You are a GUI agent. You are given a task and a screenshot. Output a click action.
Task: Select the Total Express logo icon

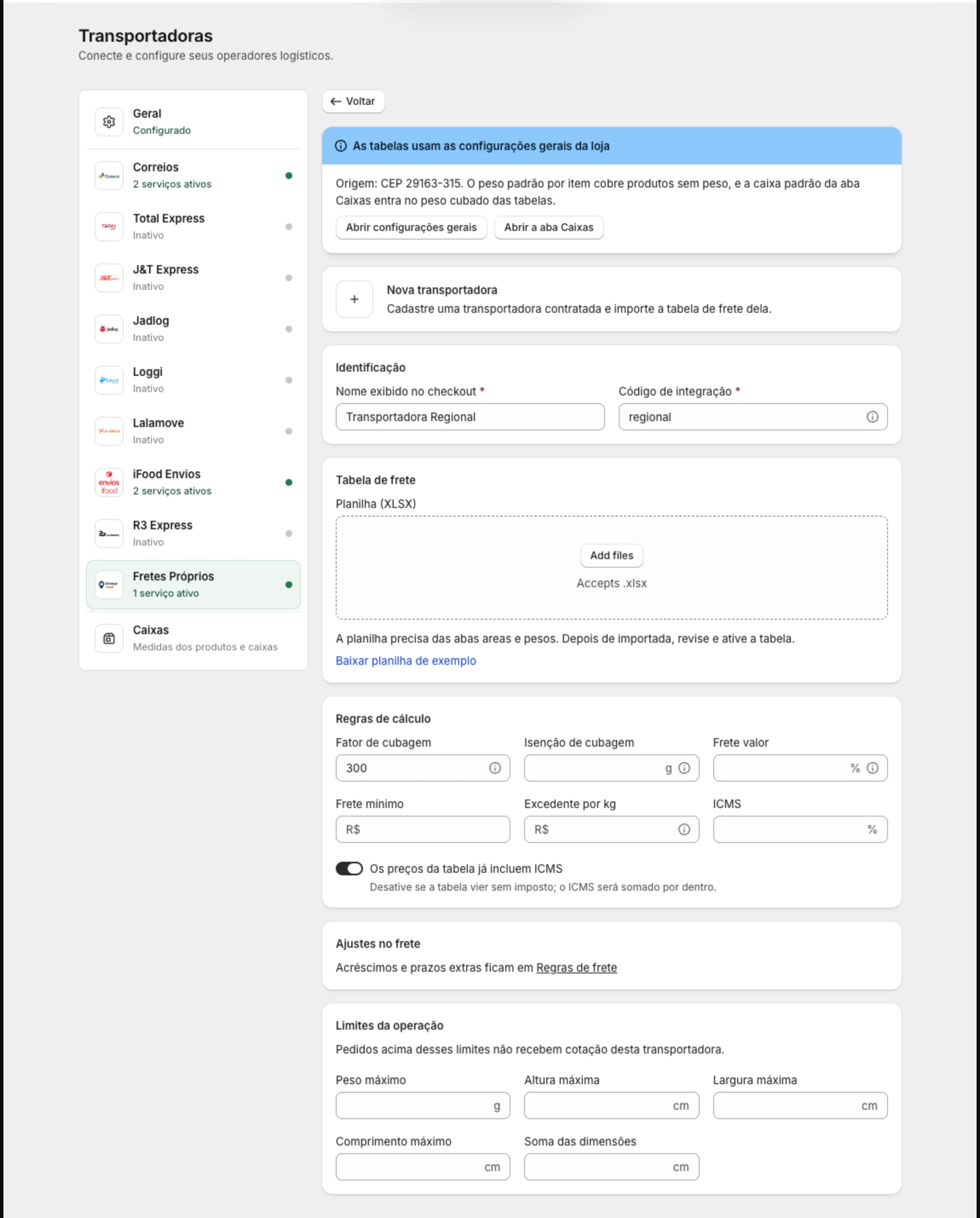pyautogui.click(x=109, y=227)
